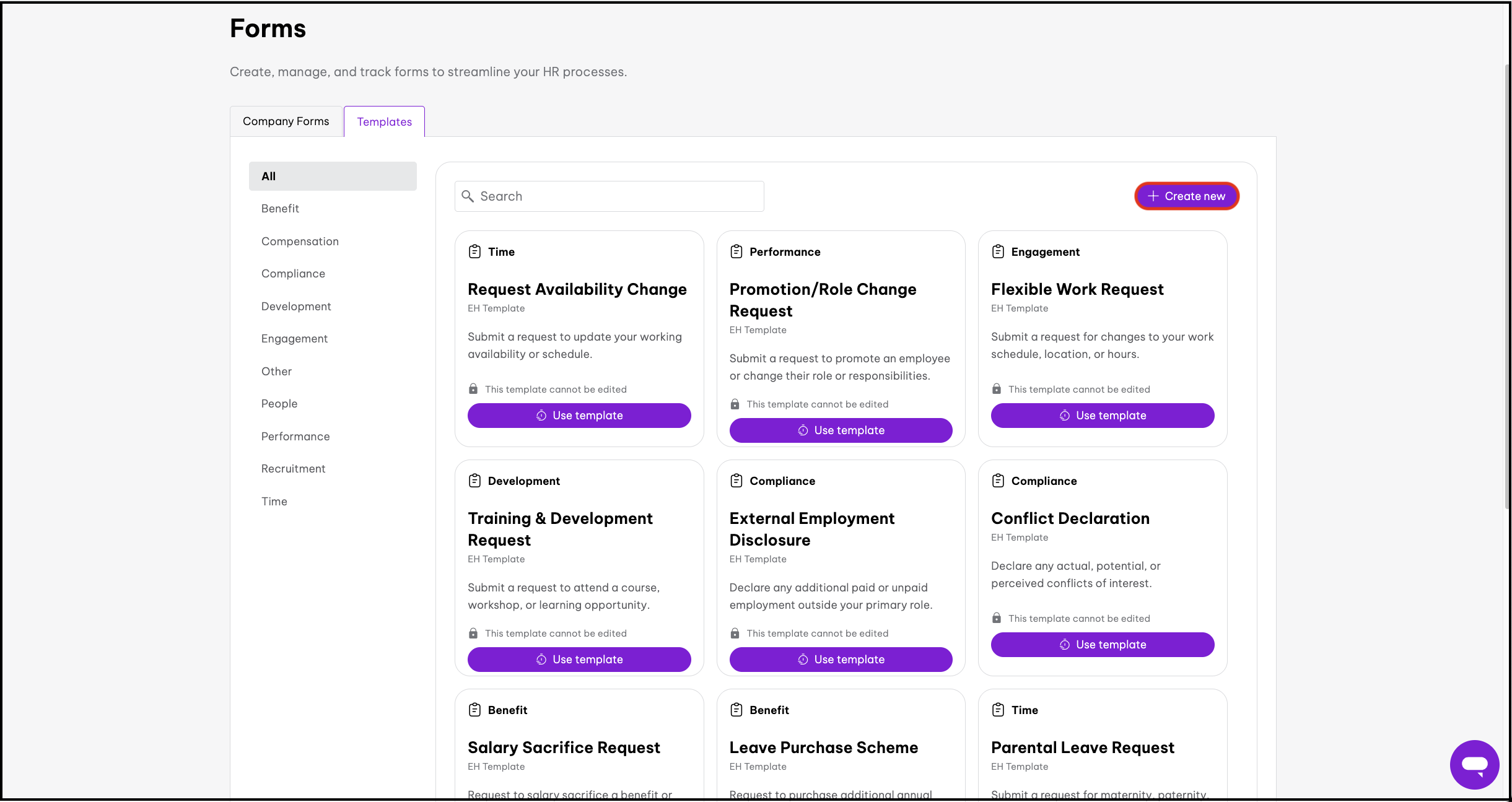
Task: Use the External Employment Disclosure template
Action: click(841, 660)
